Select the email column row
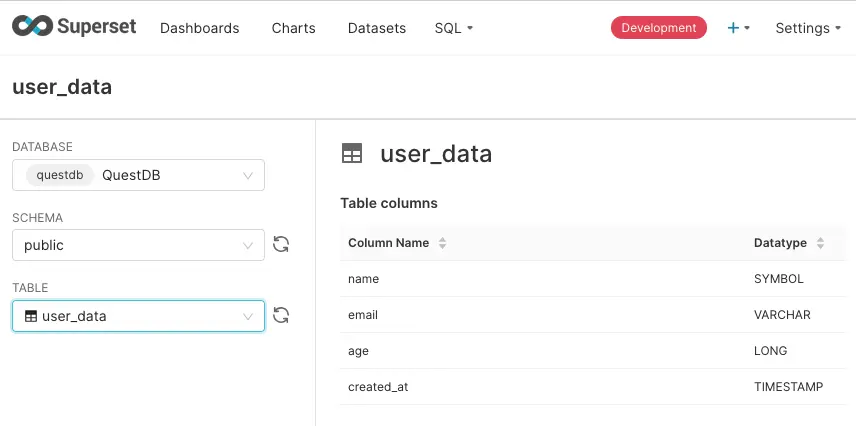This screenshot has height=426, width=856. coord(592,315)
